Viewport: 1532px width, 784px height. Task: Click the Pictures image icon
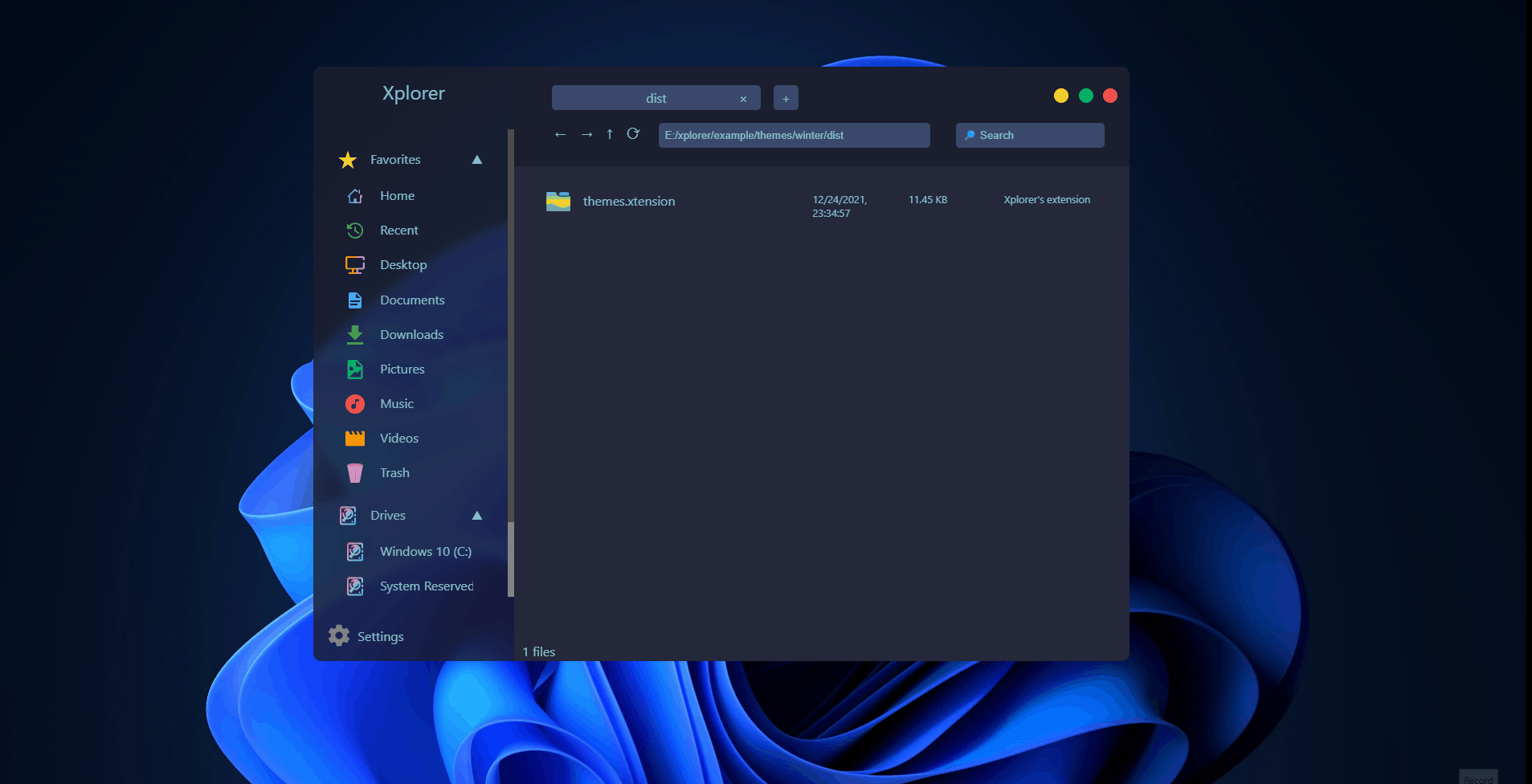click(355, 370)
